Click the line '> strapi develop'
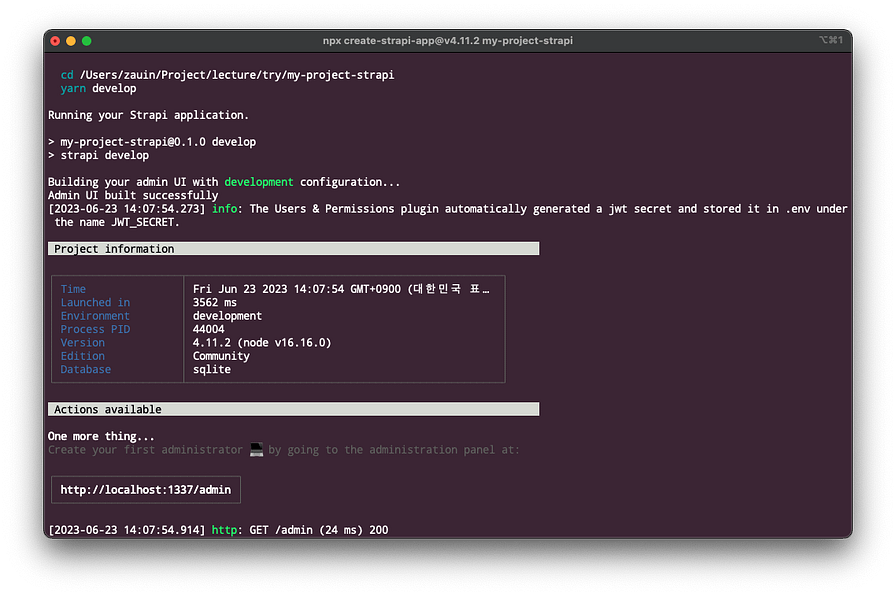Image resolution: width=896 pixels, height=596 pixels. [x=98, y=155]
